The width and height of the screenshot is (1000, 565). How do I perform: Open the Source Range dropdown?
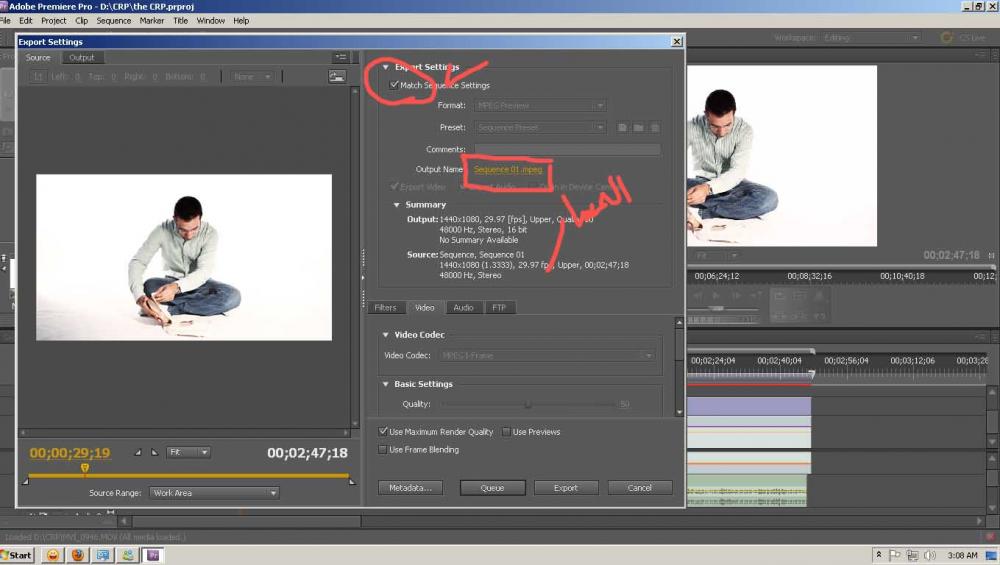tap(213, 493)
